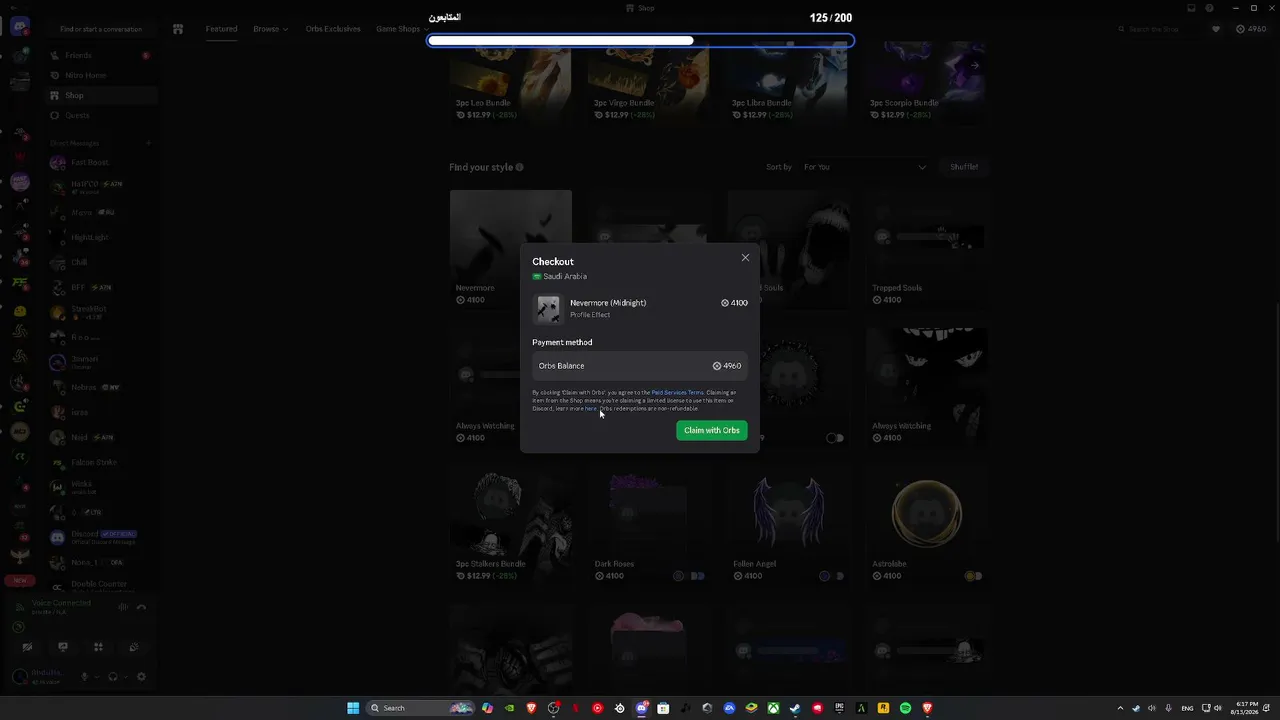This screenshot has height=720, width=1280.
Task: Open the soundboard in voice panel
Action: tap(133, 647)
